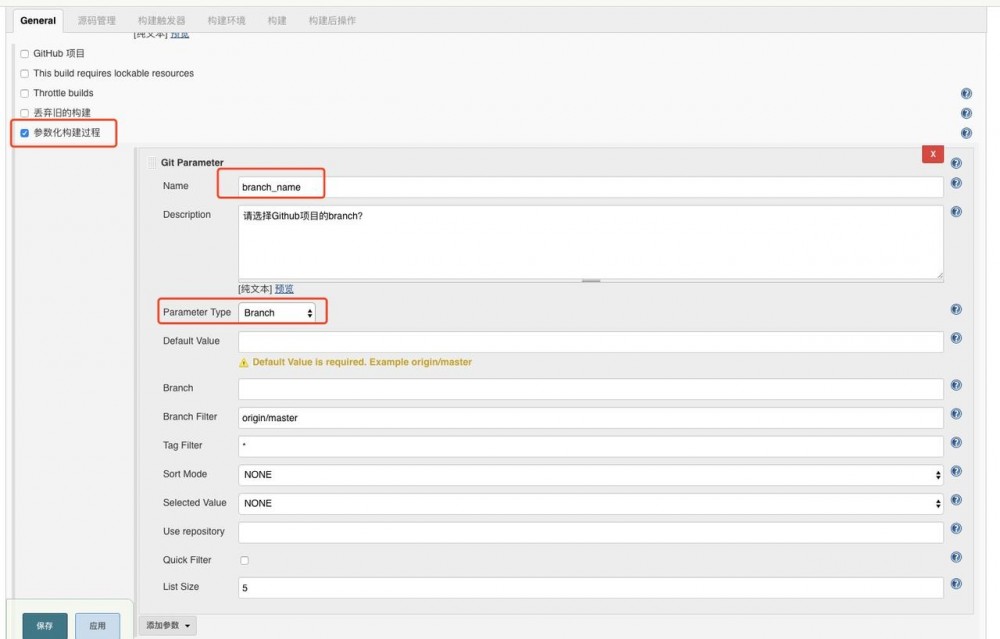Click the 保存 save button

coord(45,626)
